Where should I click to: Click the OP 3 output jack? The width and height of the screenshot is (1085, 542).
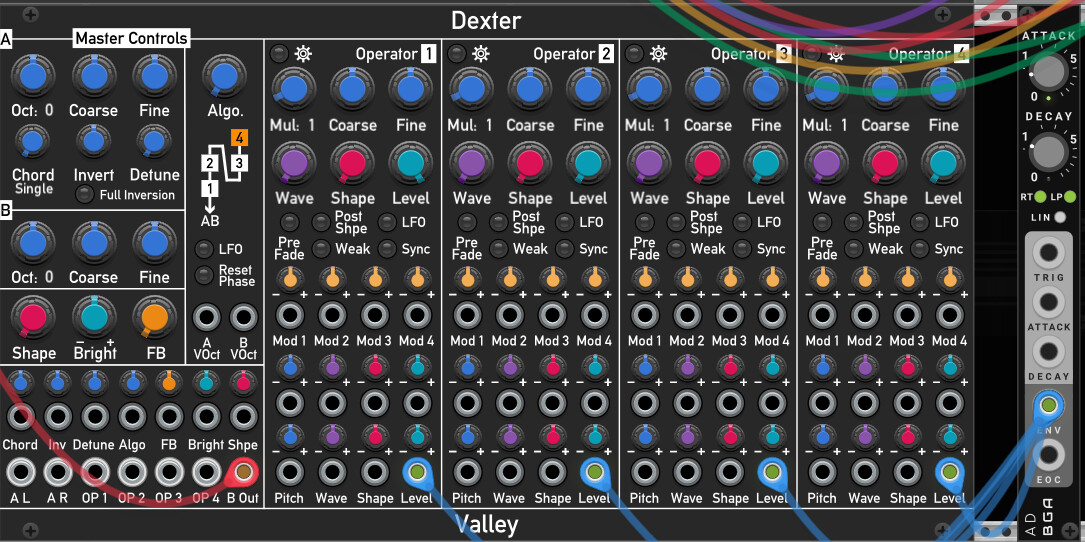tap(169, 472)
